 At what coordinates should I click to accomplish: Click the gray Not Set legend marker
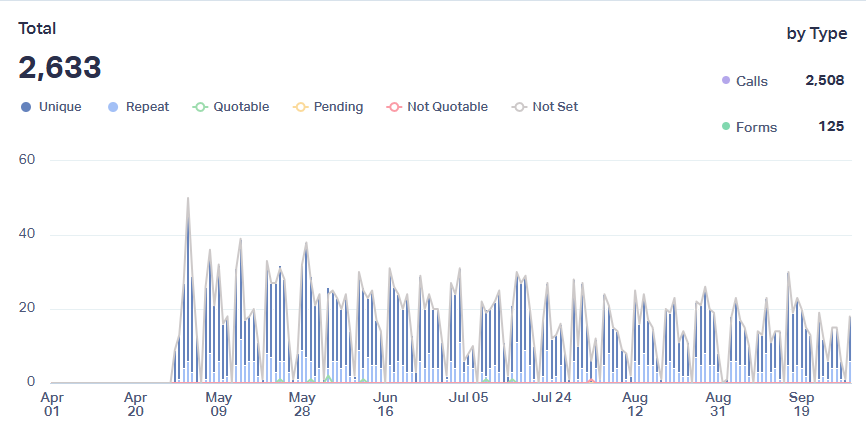(518, 107)
